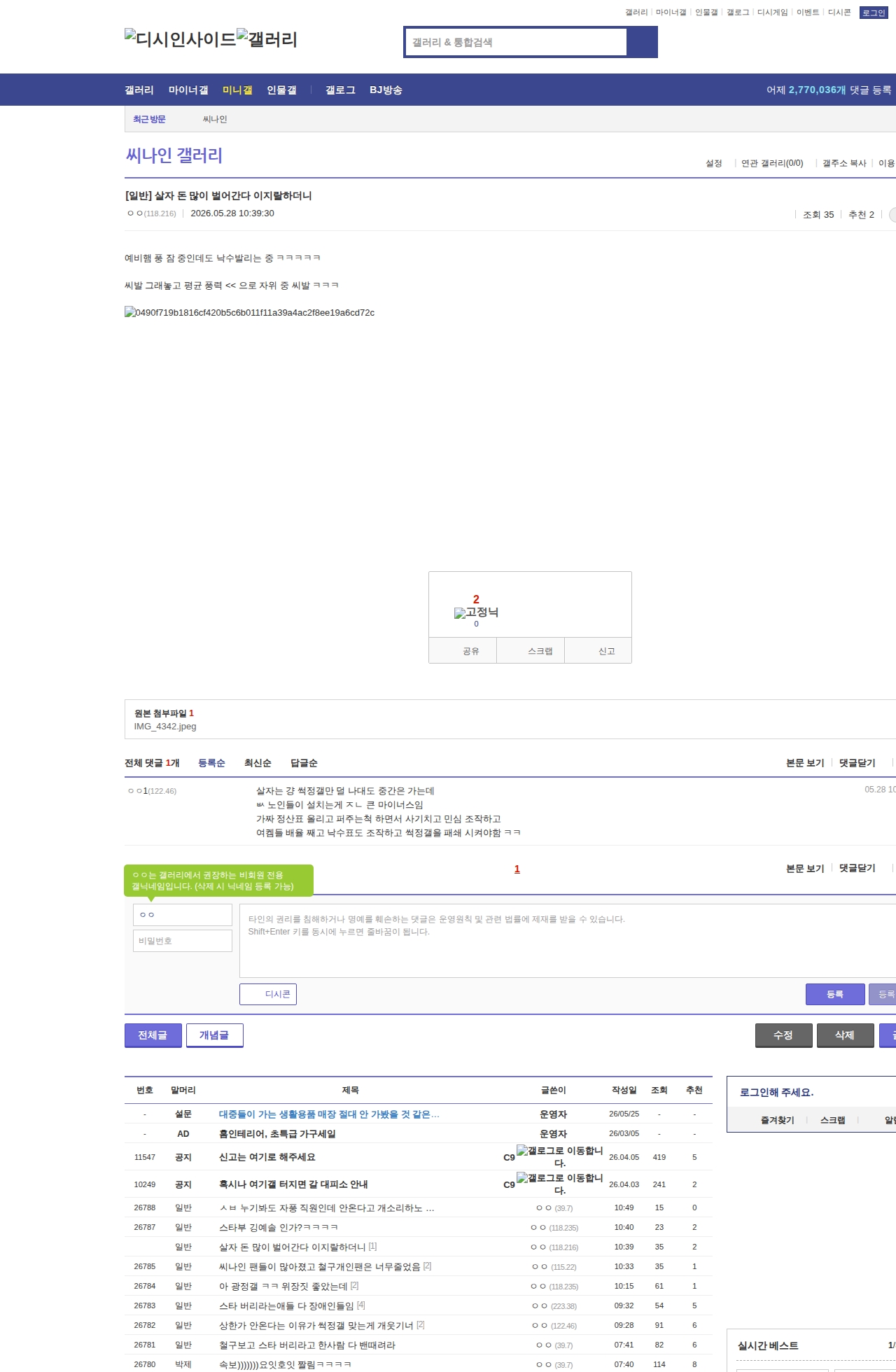
Task: Click the 삭제 delete button
Action: [846, 1035]
